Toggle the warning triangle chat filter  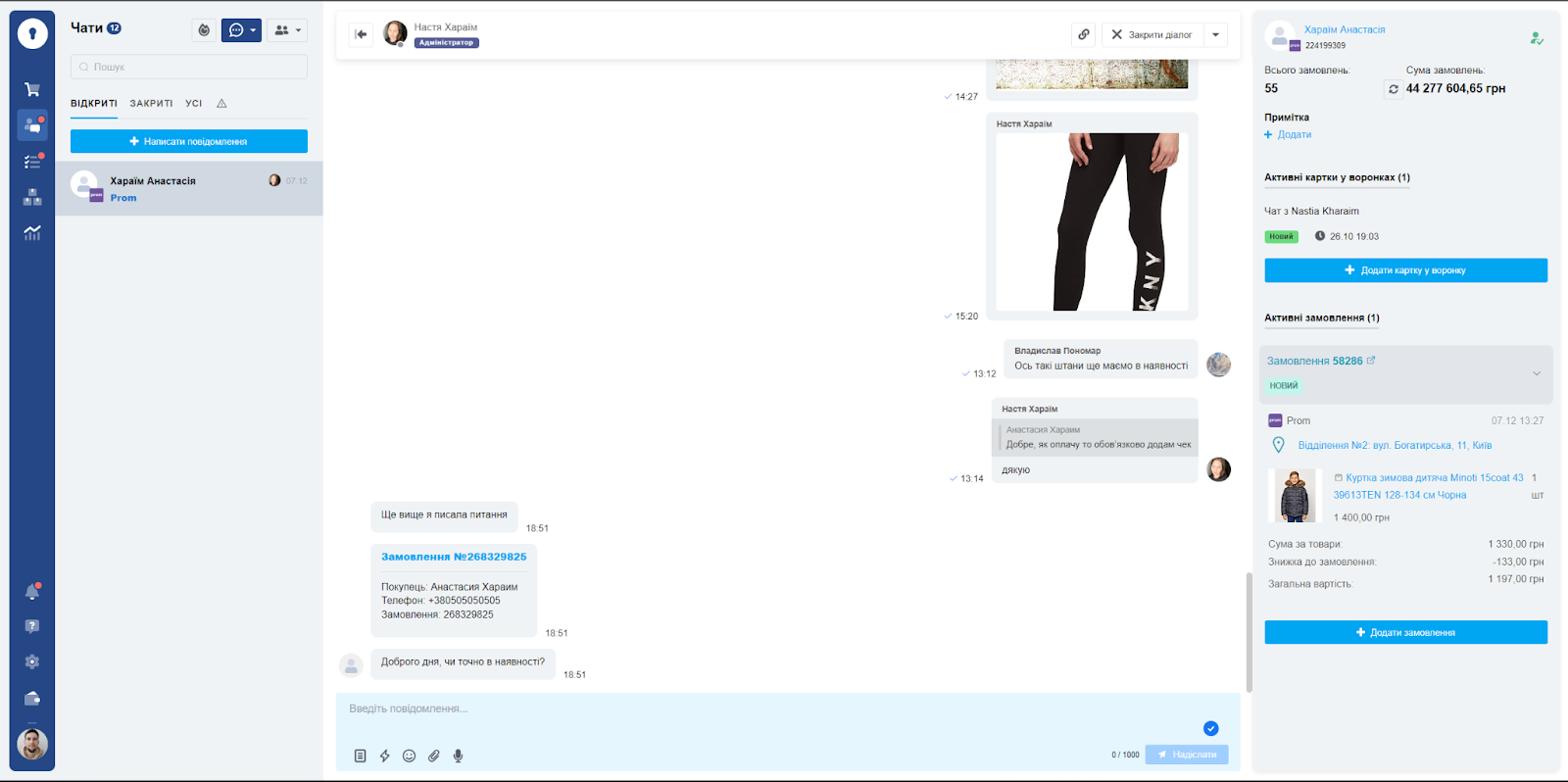point(221,104)
